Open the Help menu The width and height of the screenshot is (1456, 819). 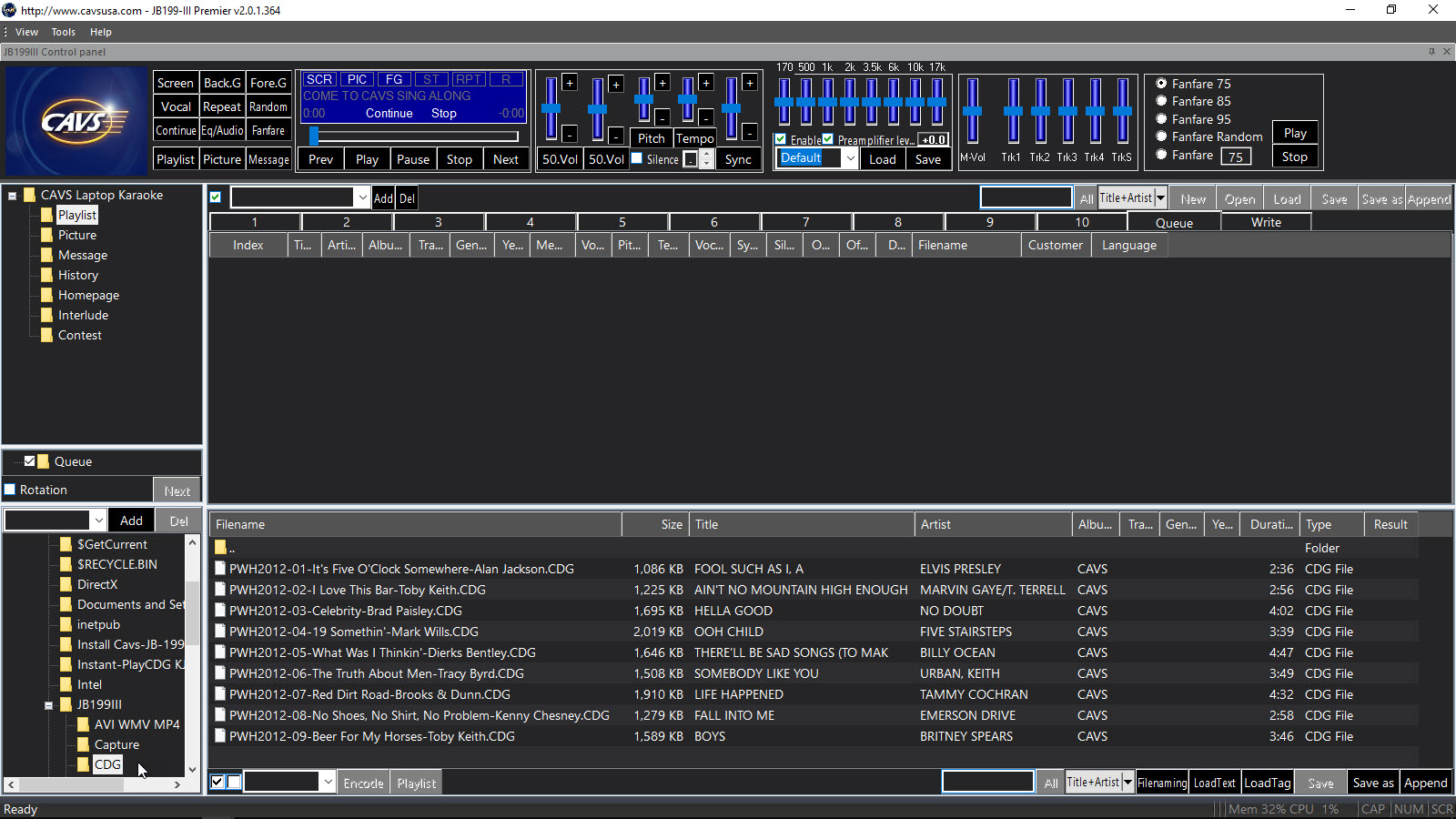pos(100,32)
